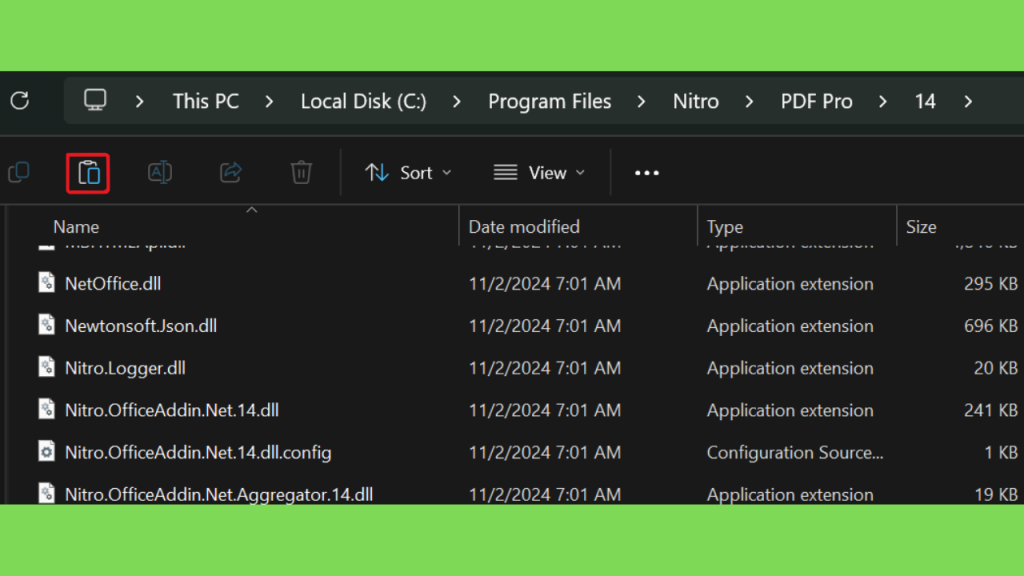
Task: Sort by the Size column header
Action: tap(921, 227)
